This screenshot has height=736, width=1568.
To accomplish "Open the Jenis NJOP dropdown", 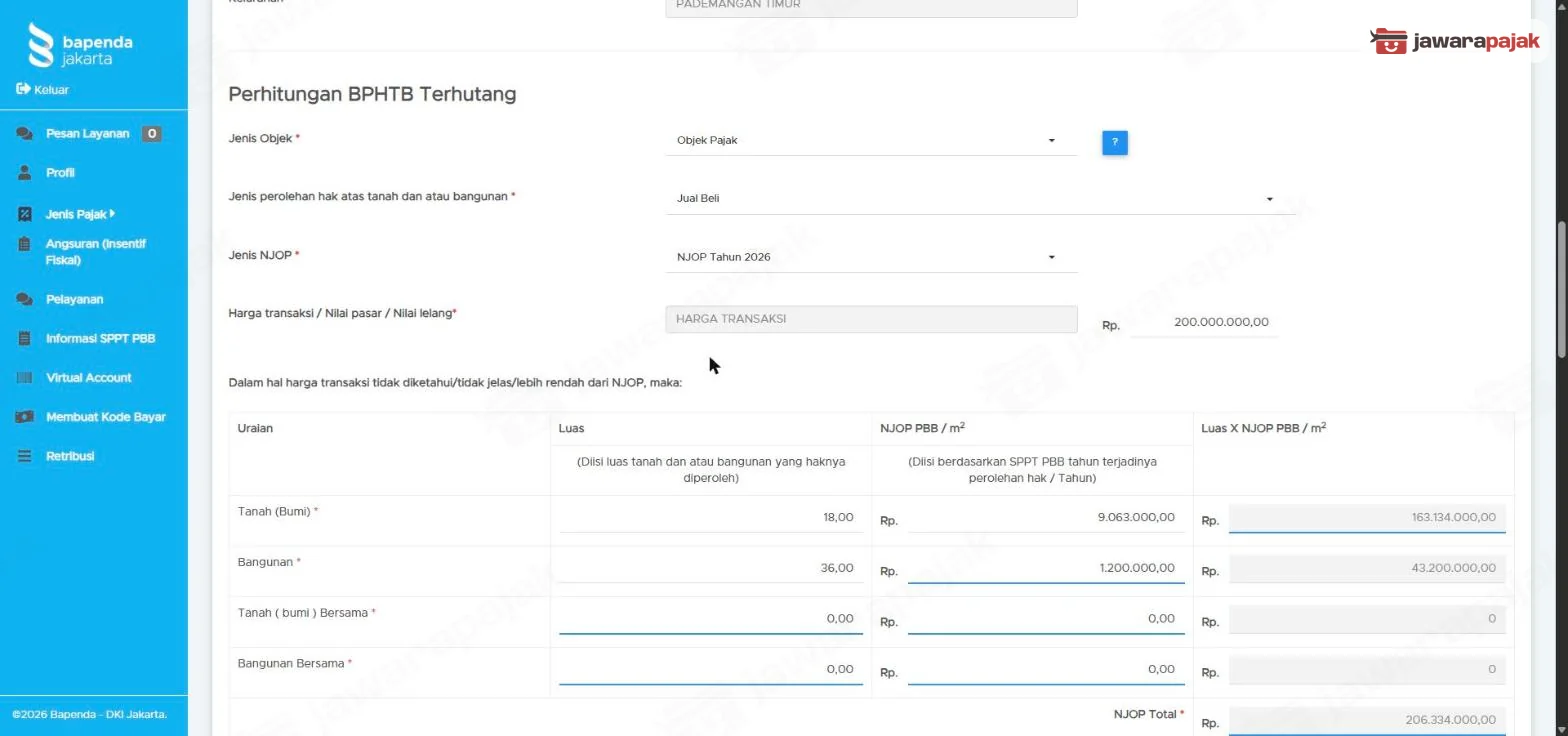I will (x=871, y=257).
